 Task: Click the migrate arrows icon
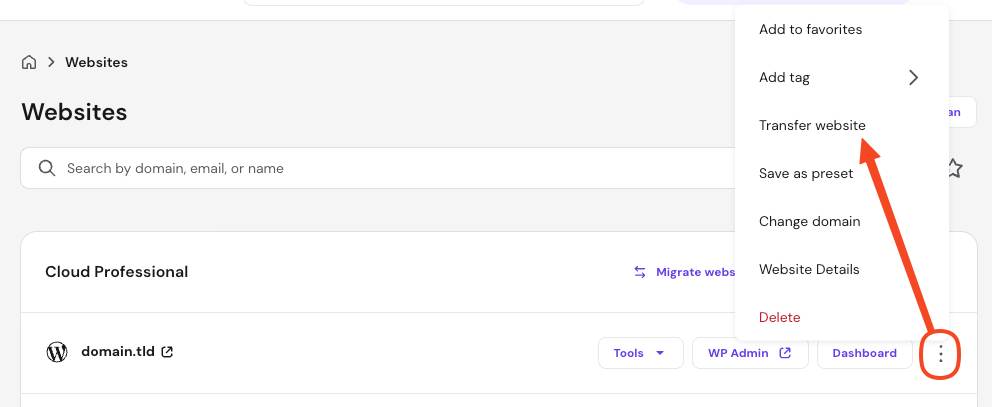click(640, 272)
